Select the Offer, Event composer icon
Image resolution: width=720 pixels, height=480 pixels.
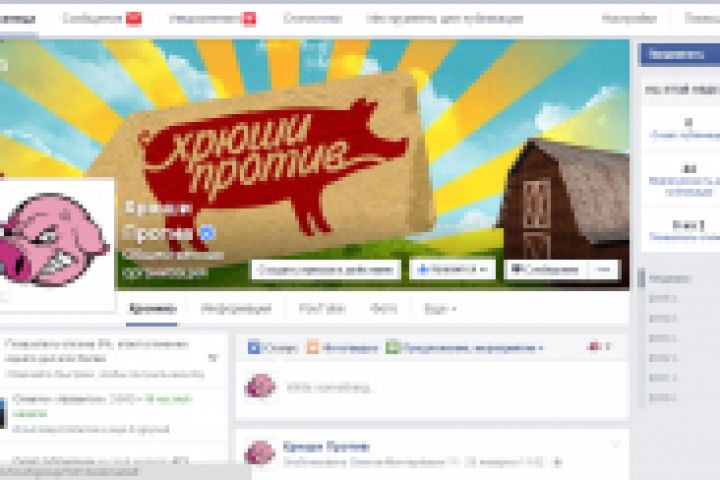[x=393, y=348]
